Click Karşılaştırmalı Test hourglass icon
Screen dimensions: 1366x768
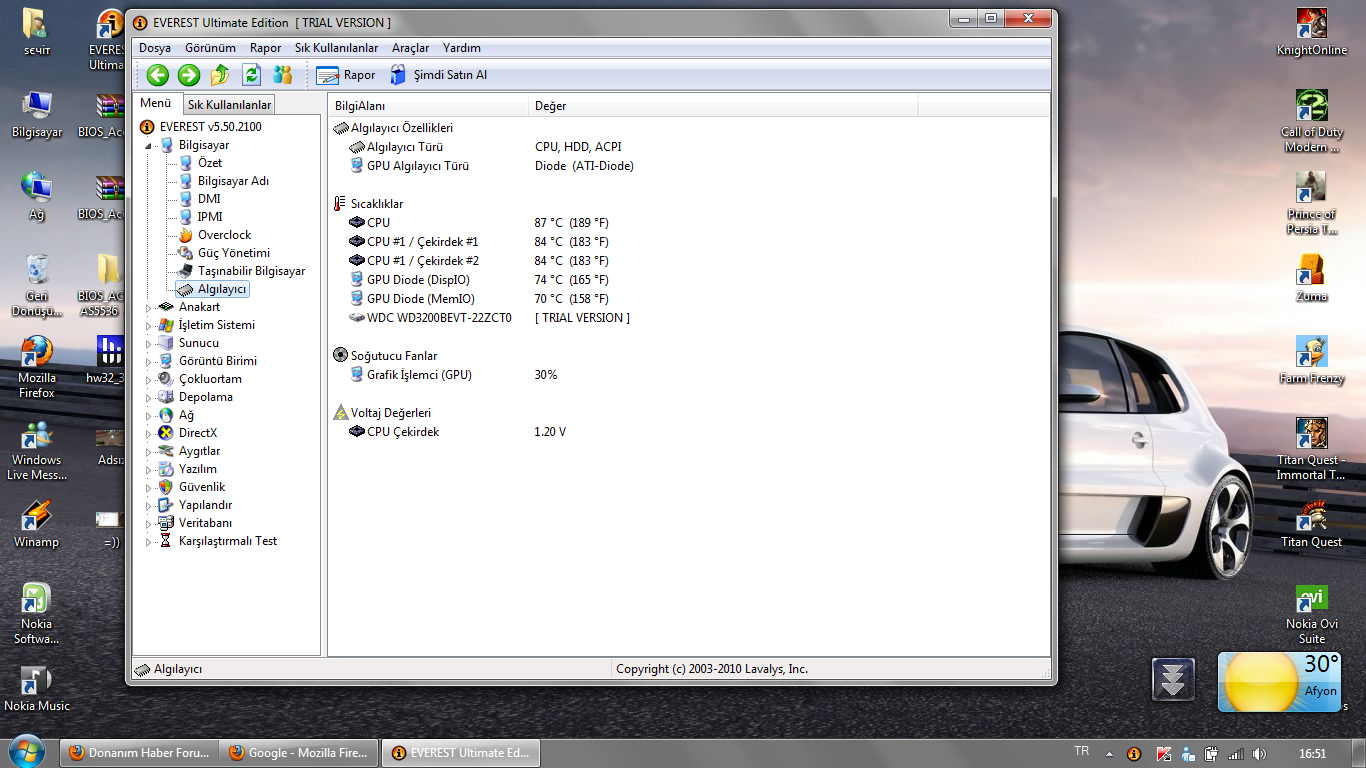click(x=166, y=541)
